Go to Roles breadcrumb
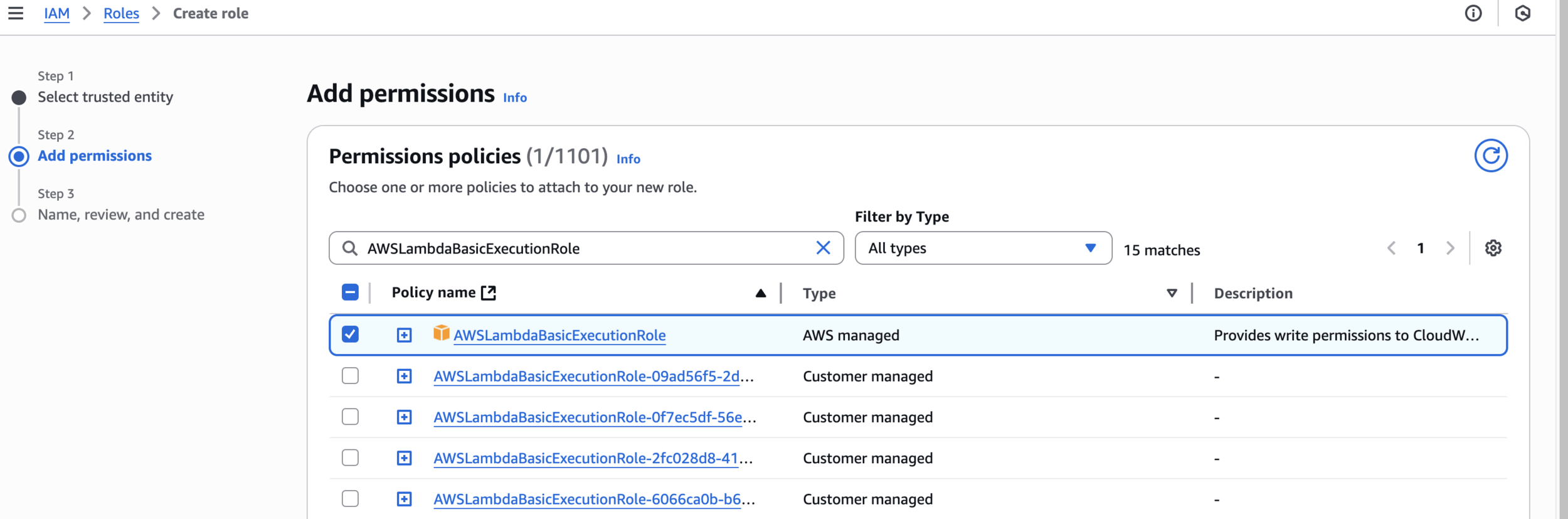1568x519 pixels. coord(121,13)
